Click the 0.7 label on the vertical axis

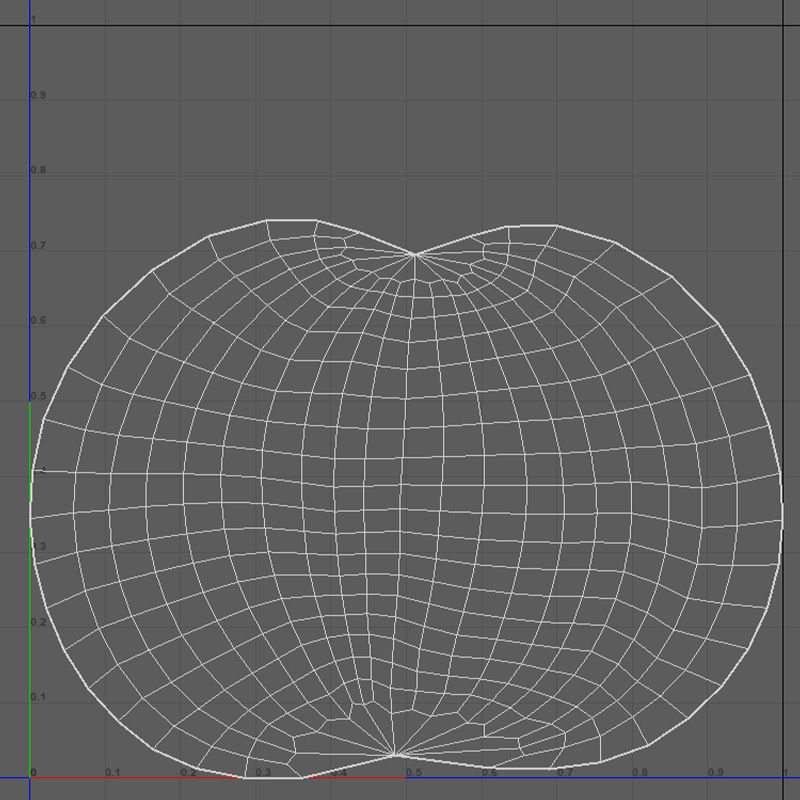point(38,245)
